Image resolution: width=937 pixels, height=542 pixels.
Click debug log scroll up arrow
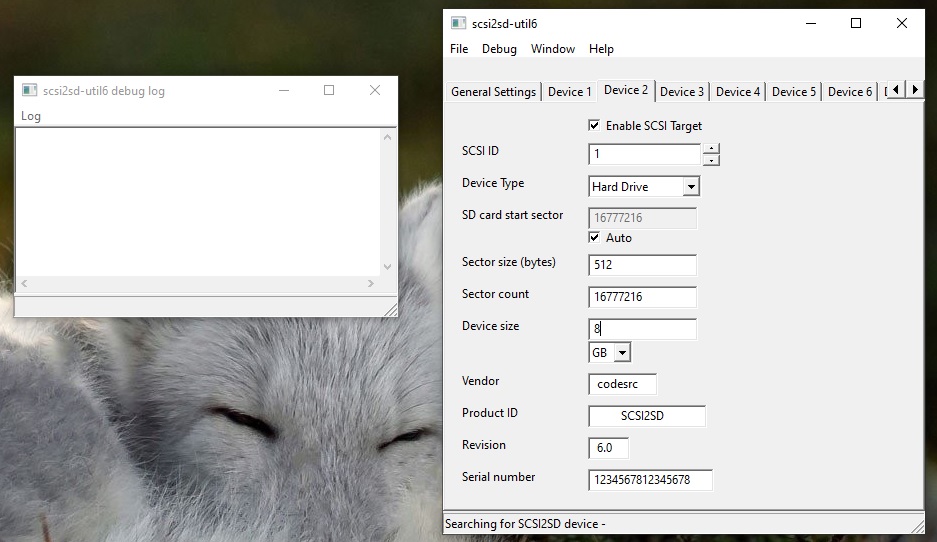(x=387, y=137)
